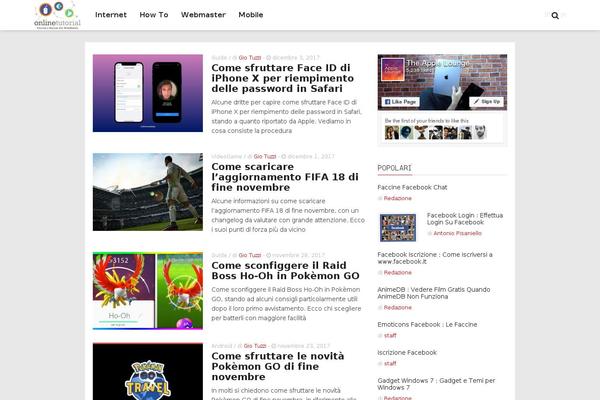
Task: Click Gio Tuzzi author on Face ID article
Action: 249,57
